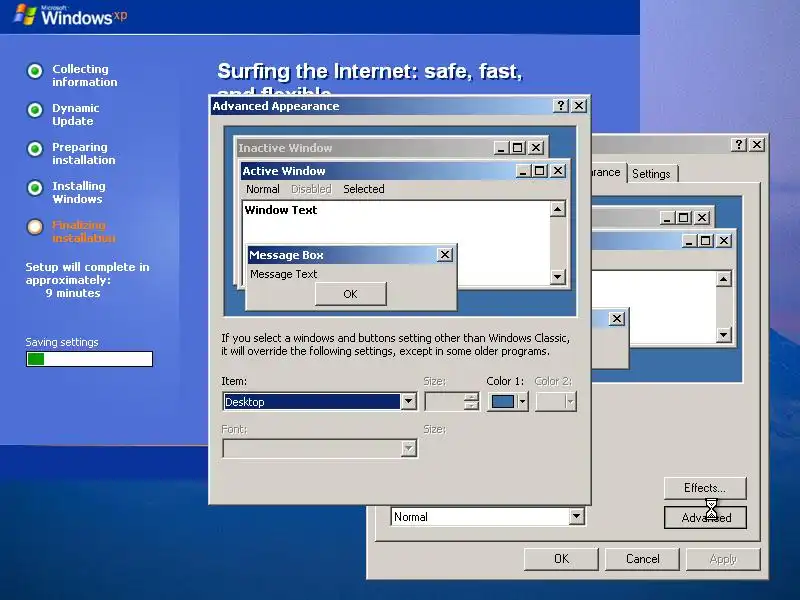This screenshot has width=800, height=600.
Task: Select the Normal menu item in preview
Action: [263, 189]
